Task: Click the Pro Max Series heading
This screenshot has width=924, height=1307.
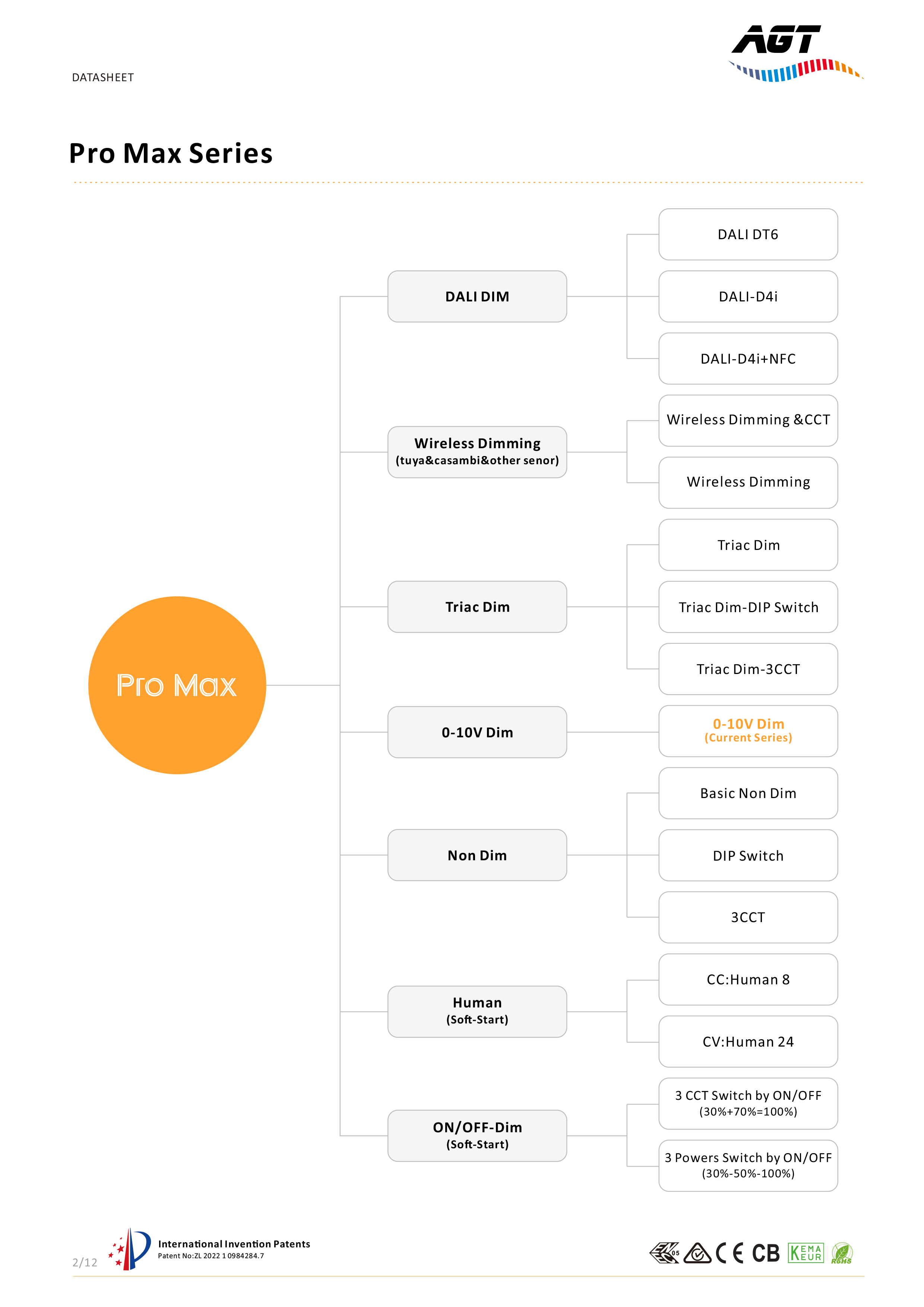Action: (171, 153)
